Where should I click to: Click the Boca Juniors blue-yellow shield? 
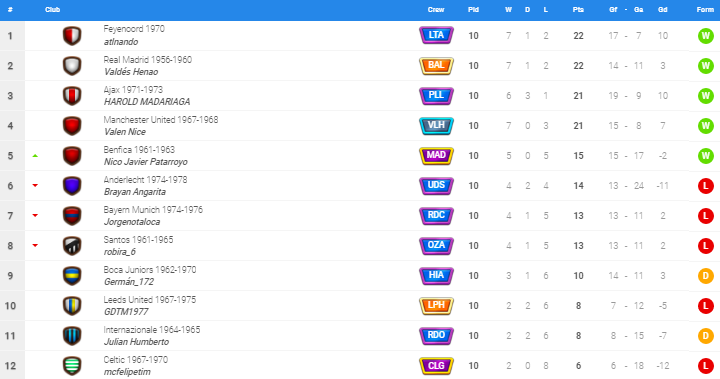click(72, 276)
